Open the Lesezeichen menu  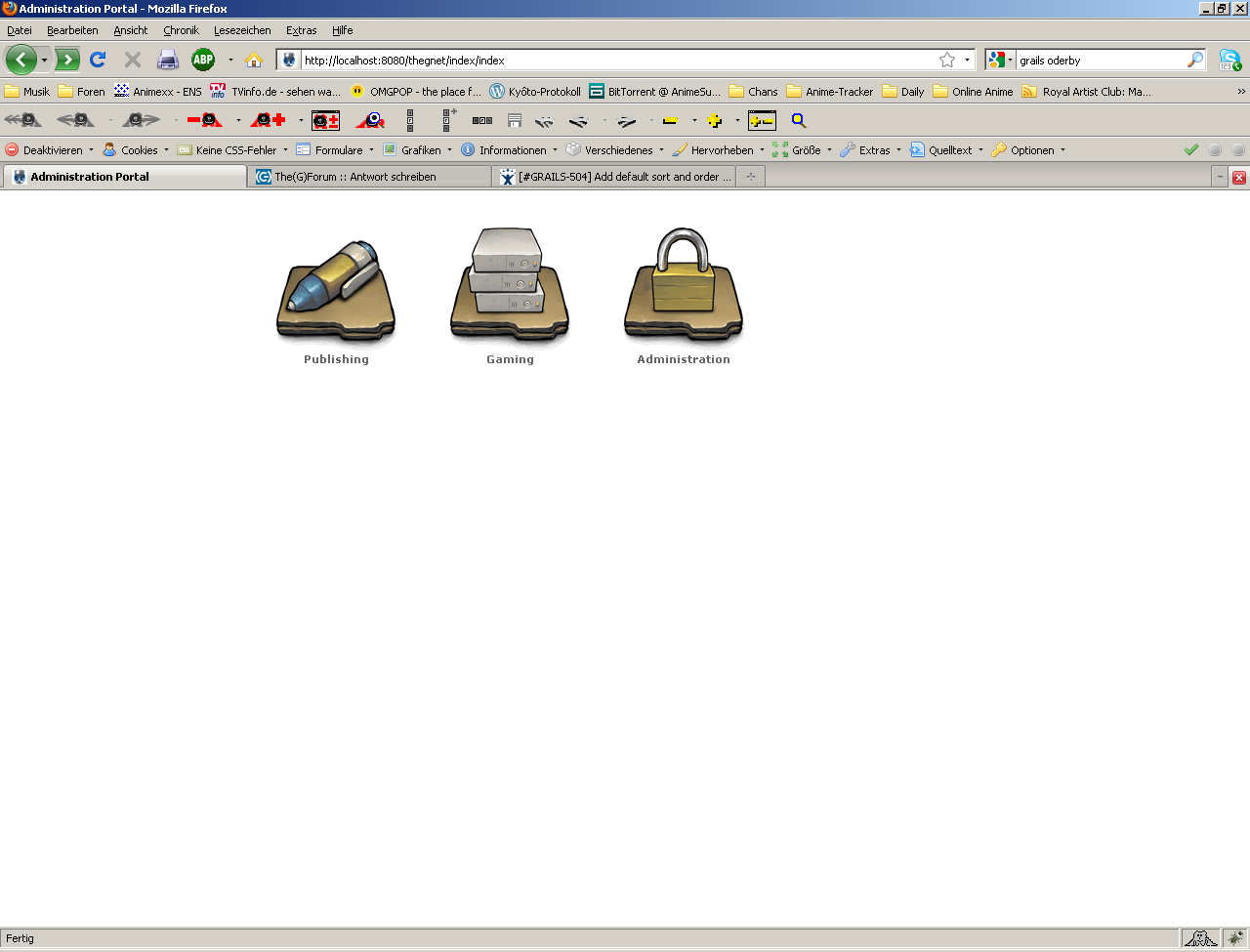coord(242,30)
